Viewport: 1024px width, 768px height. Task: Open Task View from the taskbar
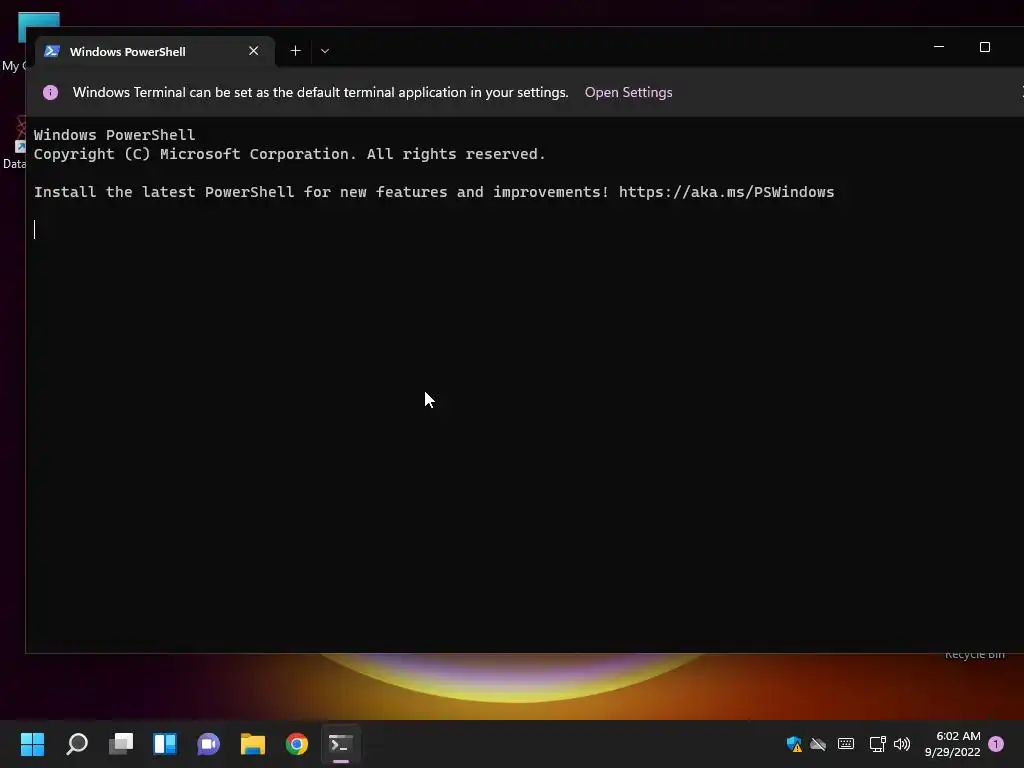click(x=121, y=744)
